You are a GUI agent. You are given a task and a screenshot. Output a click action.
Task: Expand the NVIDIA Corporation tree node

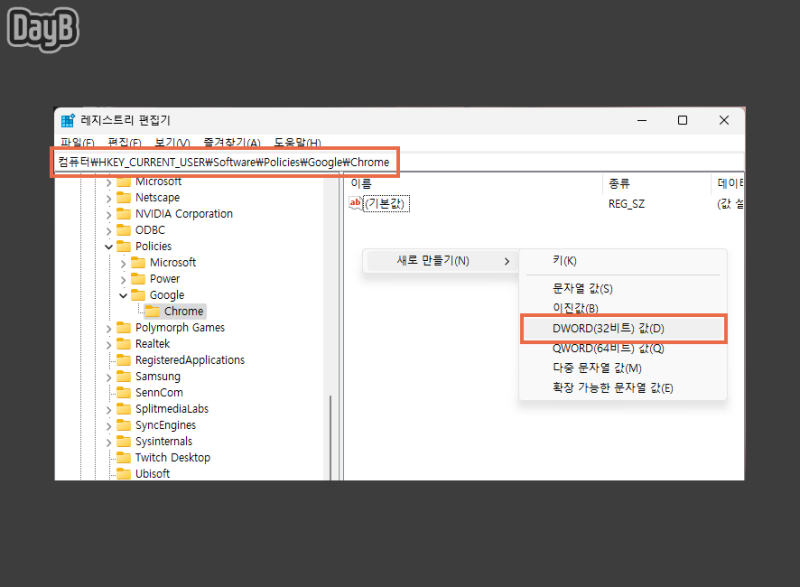[x=109, y=215]
